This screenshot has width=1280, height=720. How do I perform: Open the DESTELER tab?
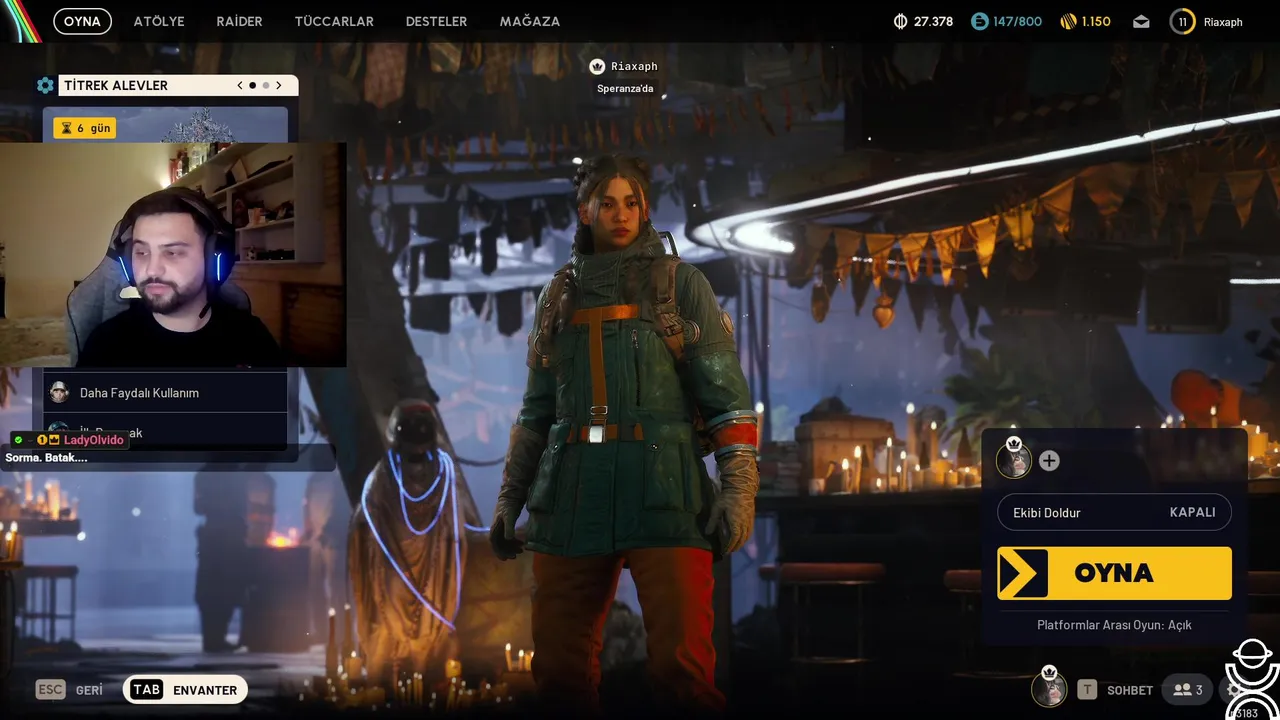436,21
